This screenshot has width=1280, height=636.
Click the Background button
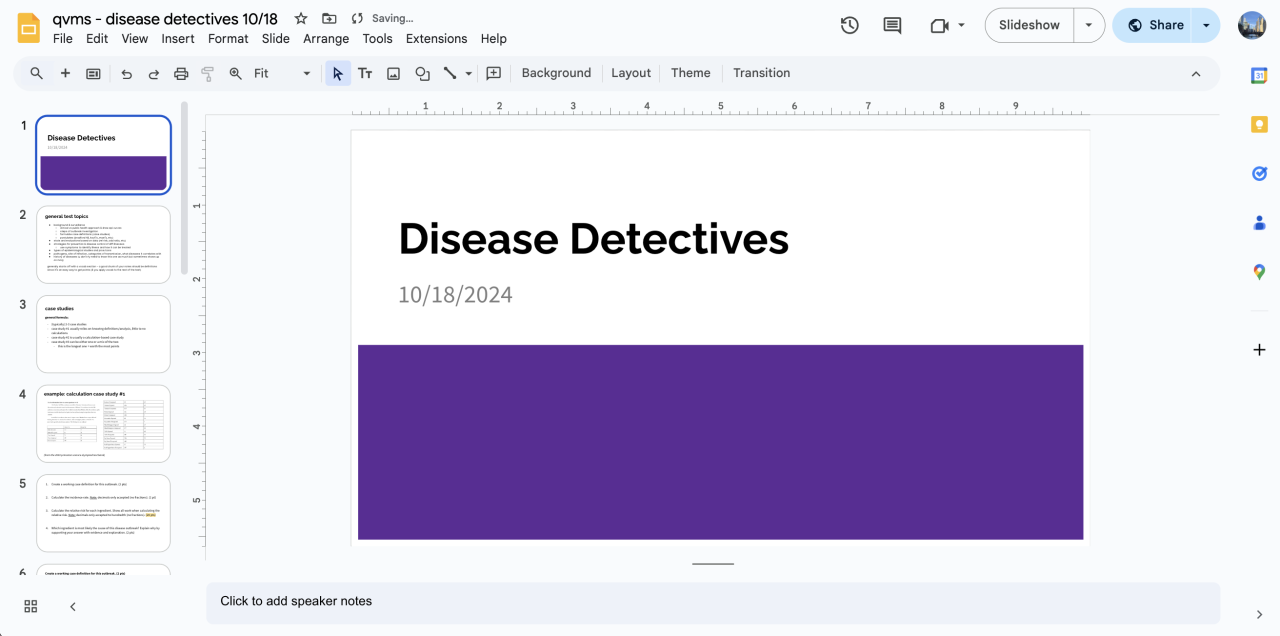tap(556, 73)
